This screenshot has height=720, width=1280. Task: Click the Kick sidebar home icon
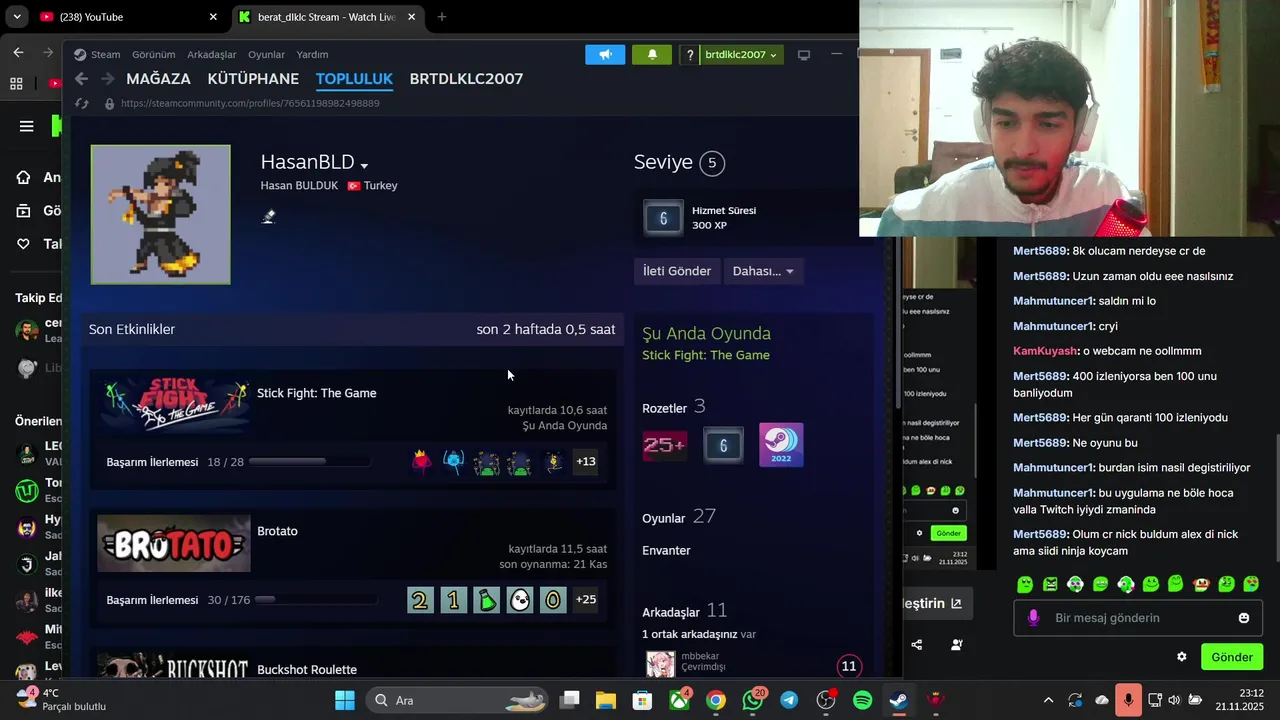point(23,177)
